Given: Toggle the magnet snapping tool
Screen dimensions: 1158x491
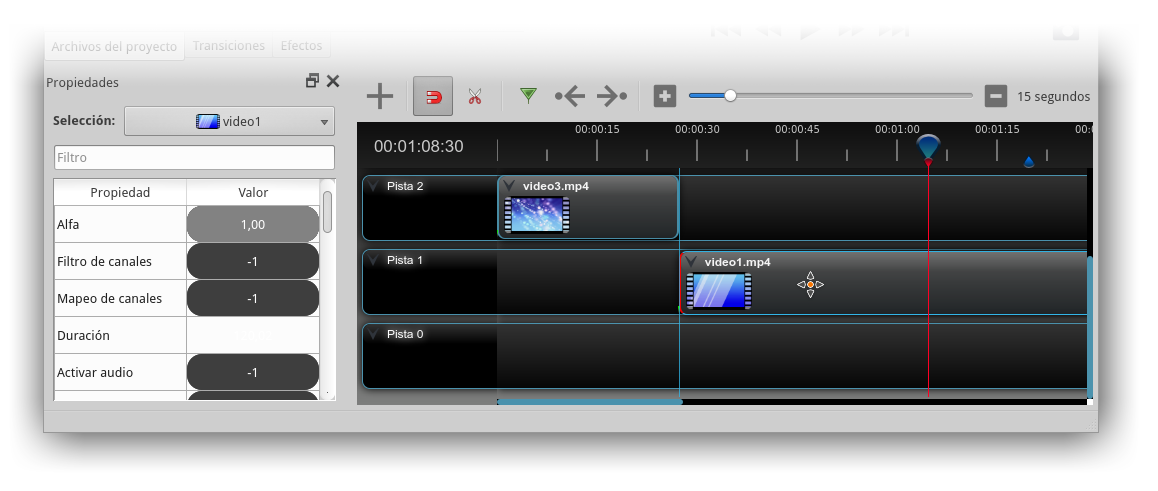Looking at the screenshot, I should coord(433,97).
